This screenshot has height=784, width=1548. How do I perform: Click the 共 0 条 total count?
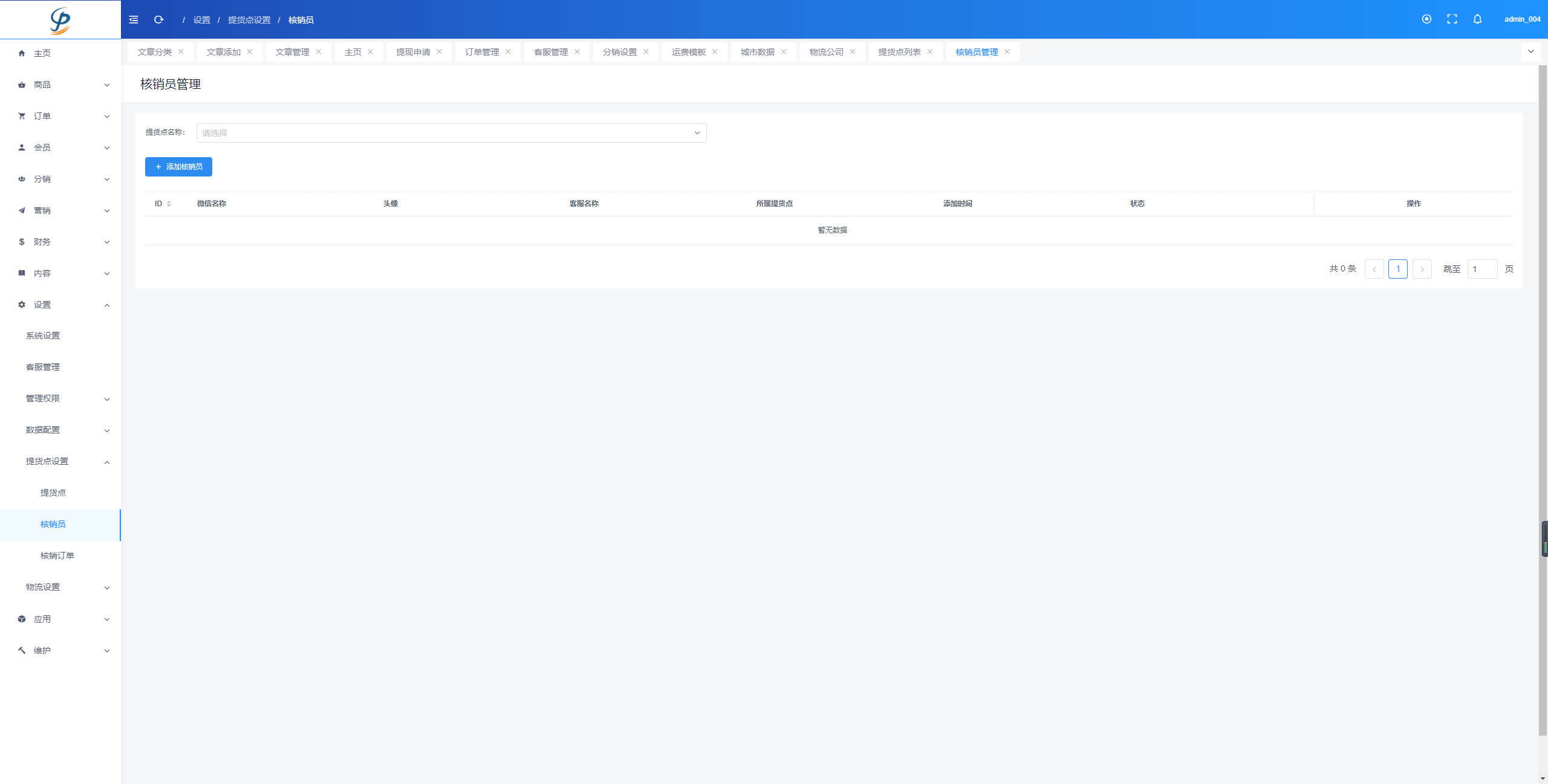point(1343,269)
